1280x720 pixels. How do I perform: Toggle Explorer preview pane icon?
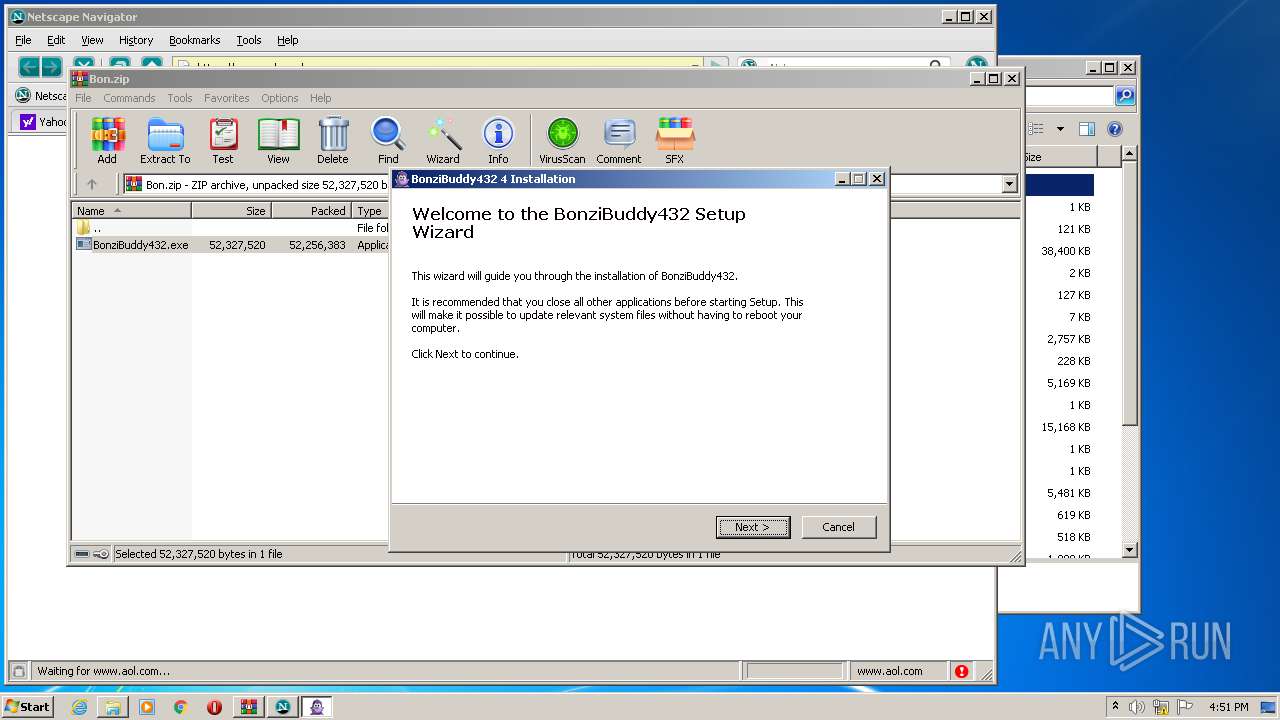pyautogui.click(x=1087, y=129)
